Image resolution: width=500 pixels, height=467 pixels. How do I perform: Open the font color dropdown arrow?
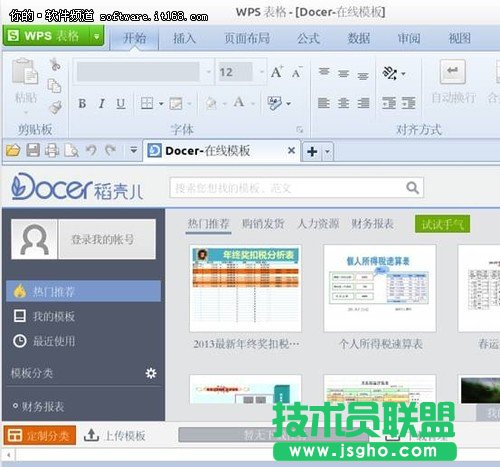pos(253,104)
